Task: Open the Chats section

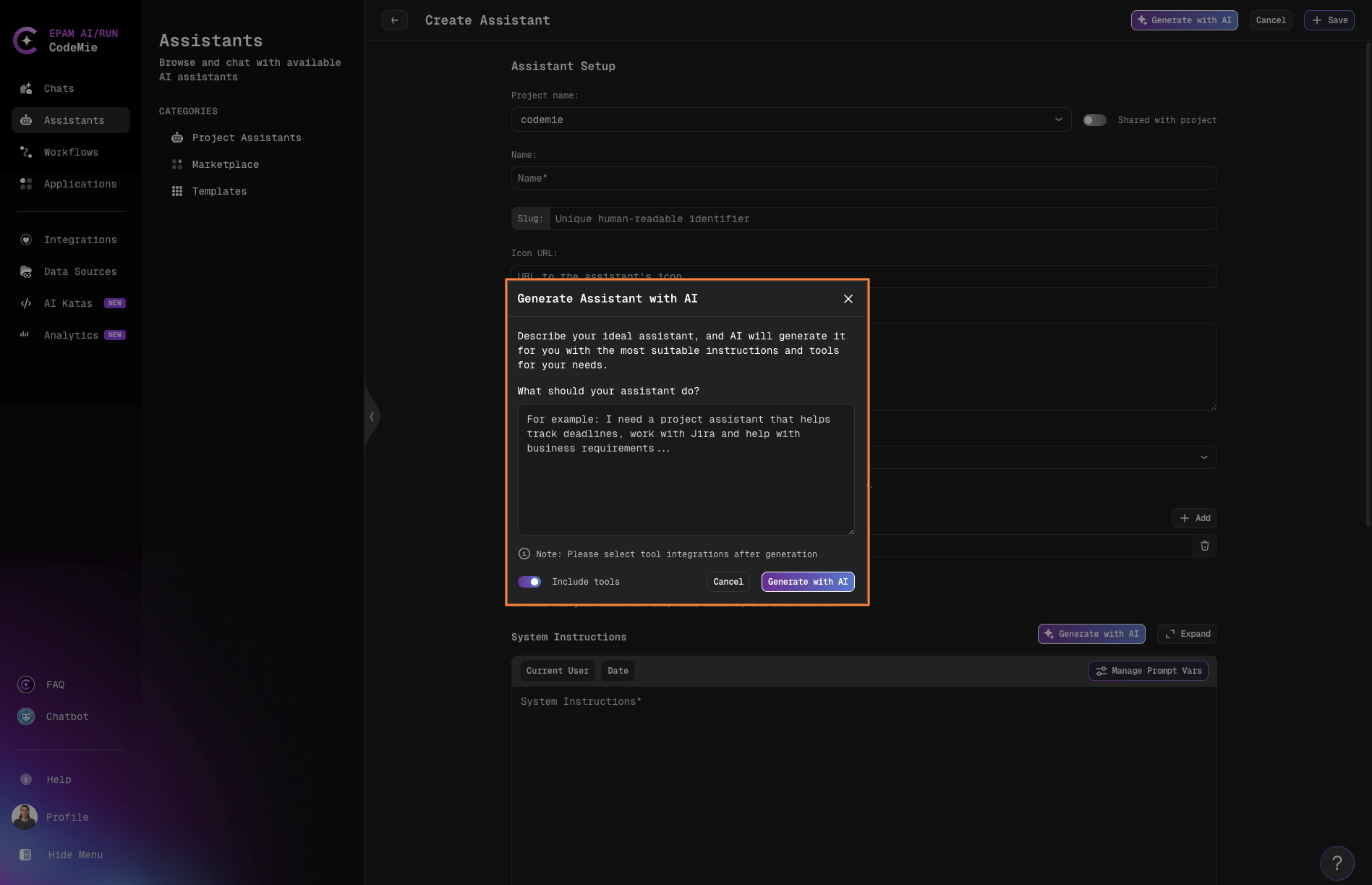Action: [58, 88]
